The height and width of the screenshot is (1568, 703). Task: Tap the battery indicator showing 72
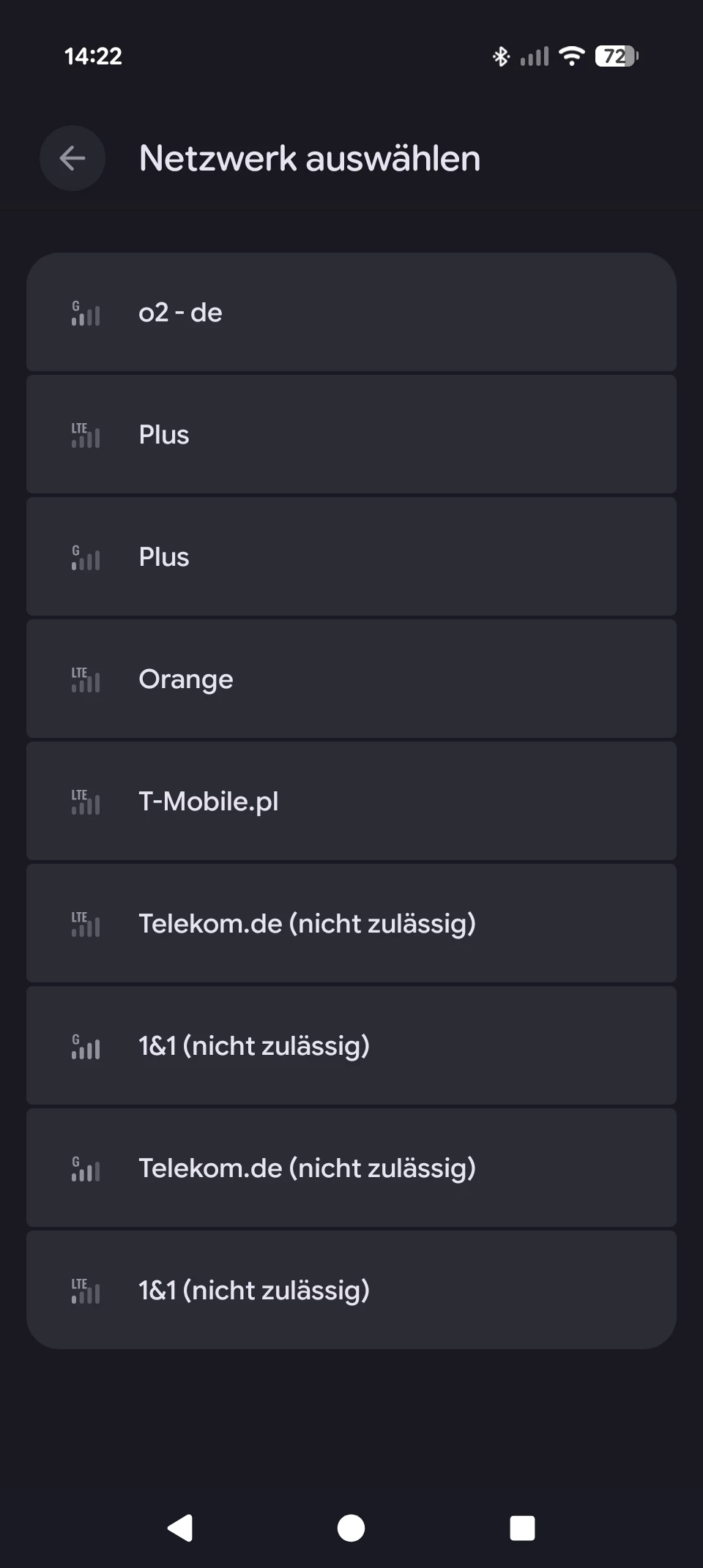pos(617,56)
